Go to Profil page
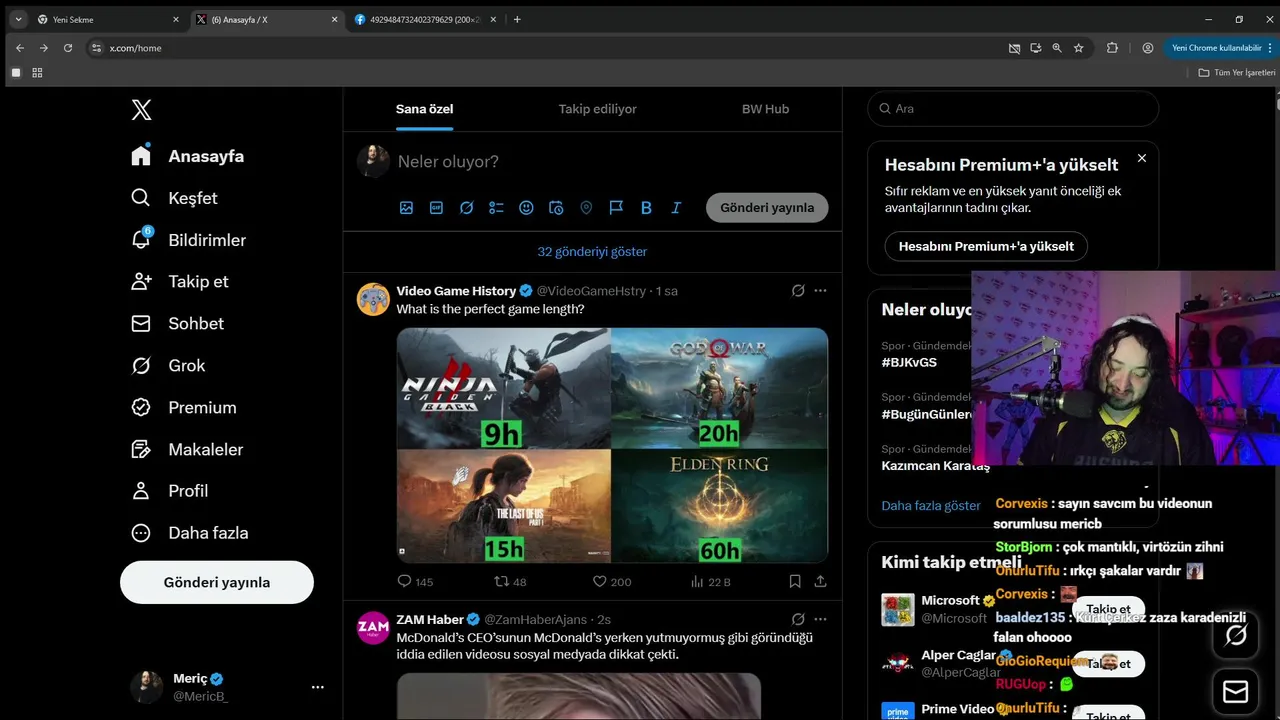Screen dimensions: 1280x720 point(170,491)
